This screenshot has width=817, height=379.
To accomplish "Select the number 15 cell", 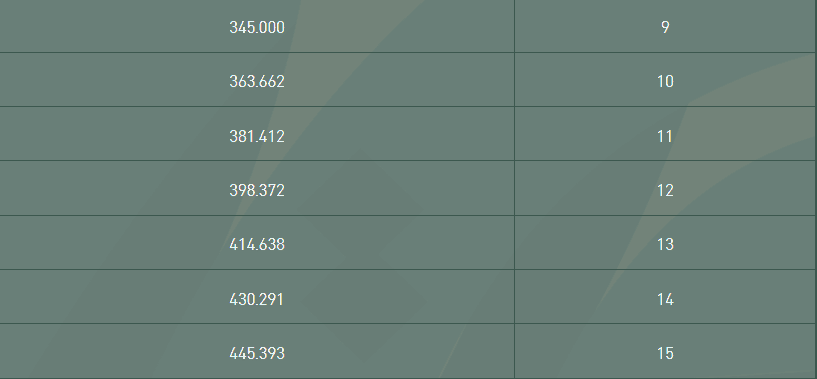I will (665, 353).
